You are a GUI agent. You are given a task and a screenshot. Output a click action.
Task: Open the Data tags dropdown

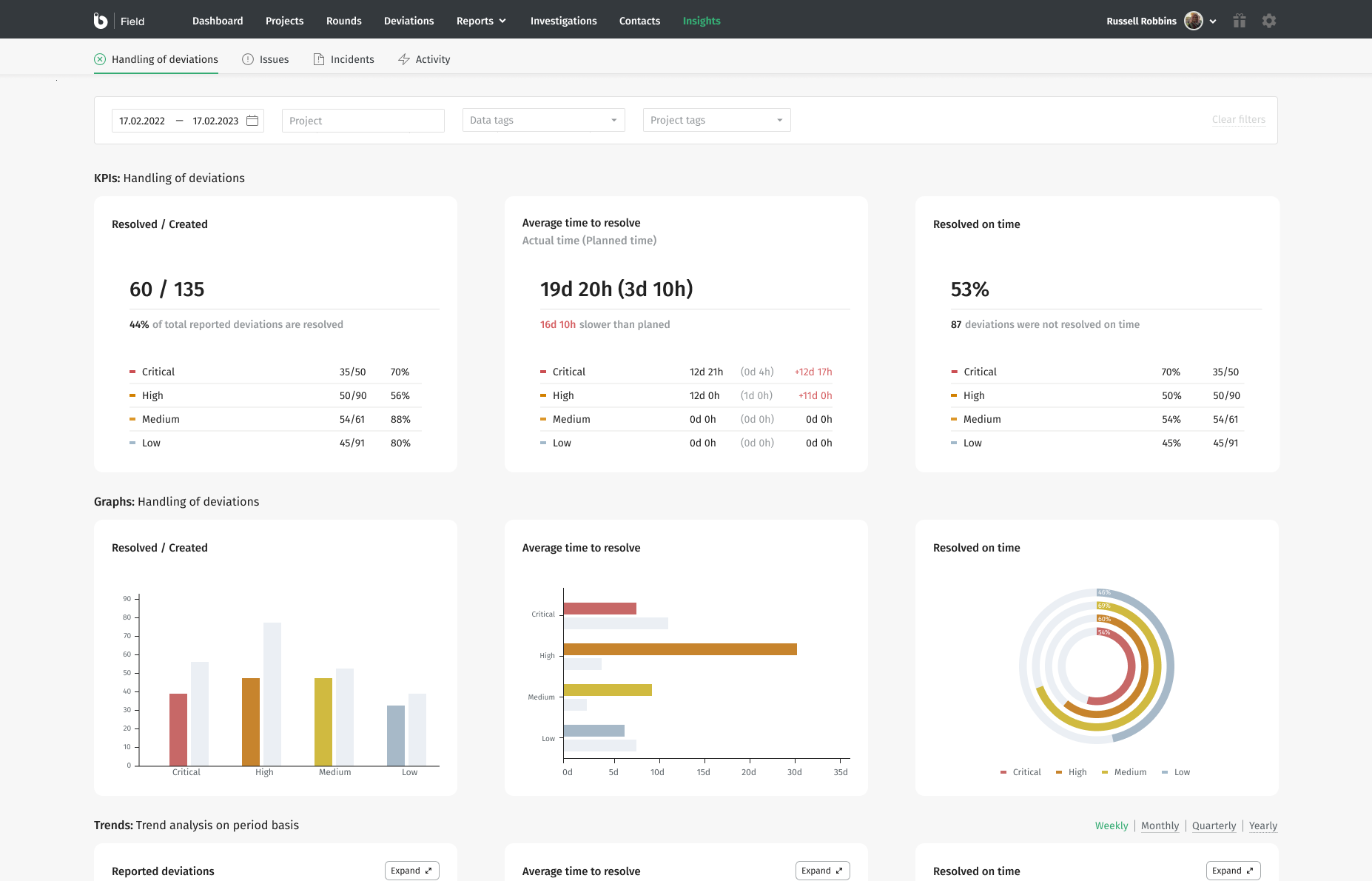pyautogui.click(x=544, y=120)
